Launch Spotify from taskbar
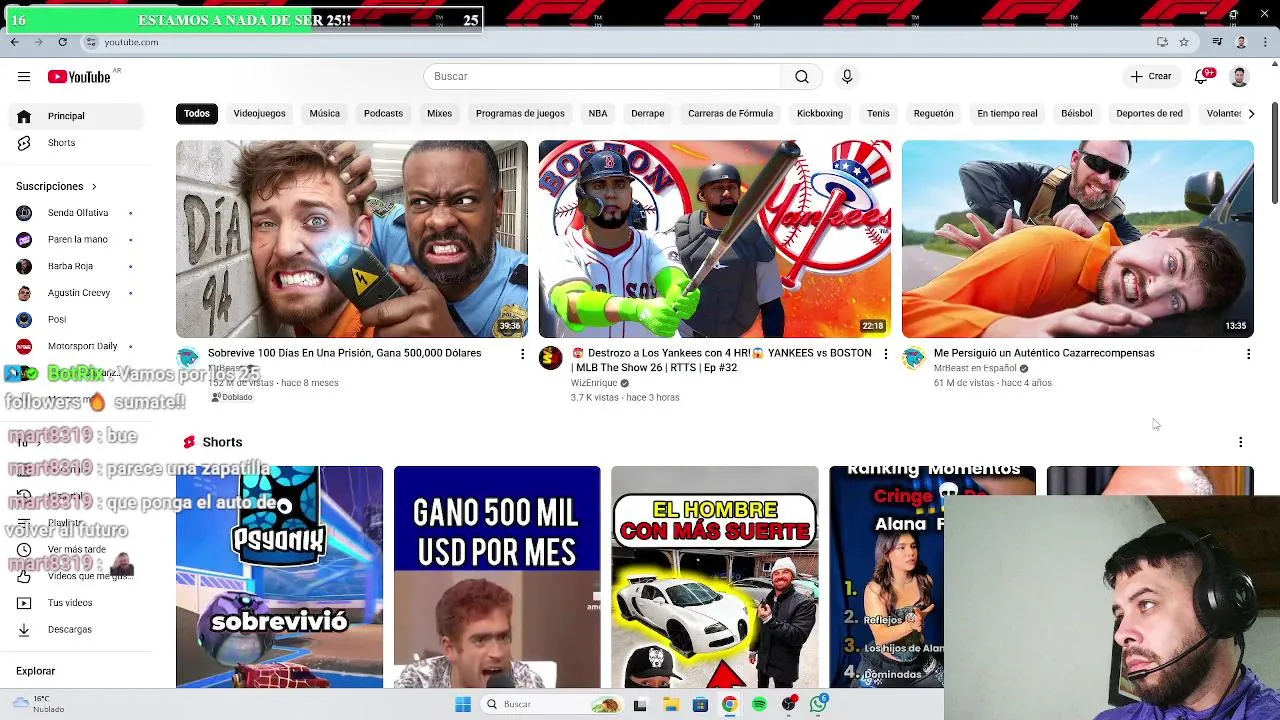Image resolution: width=1280 pixels, height=720 pixels. tap(760, 705)
